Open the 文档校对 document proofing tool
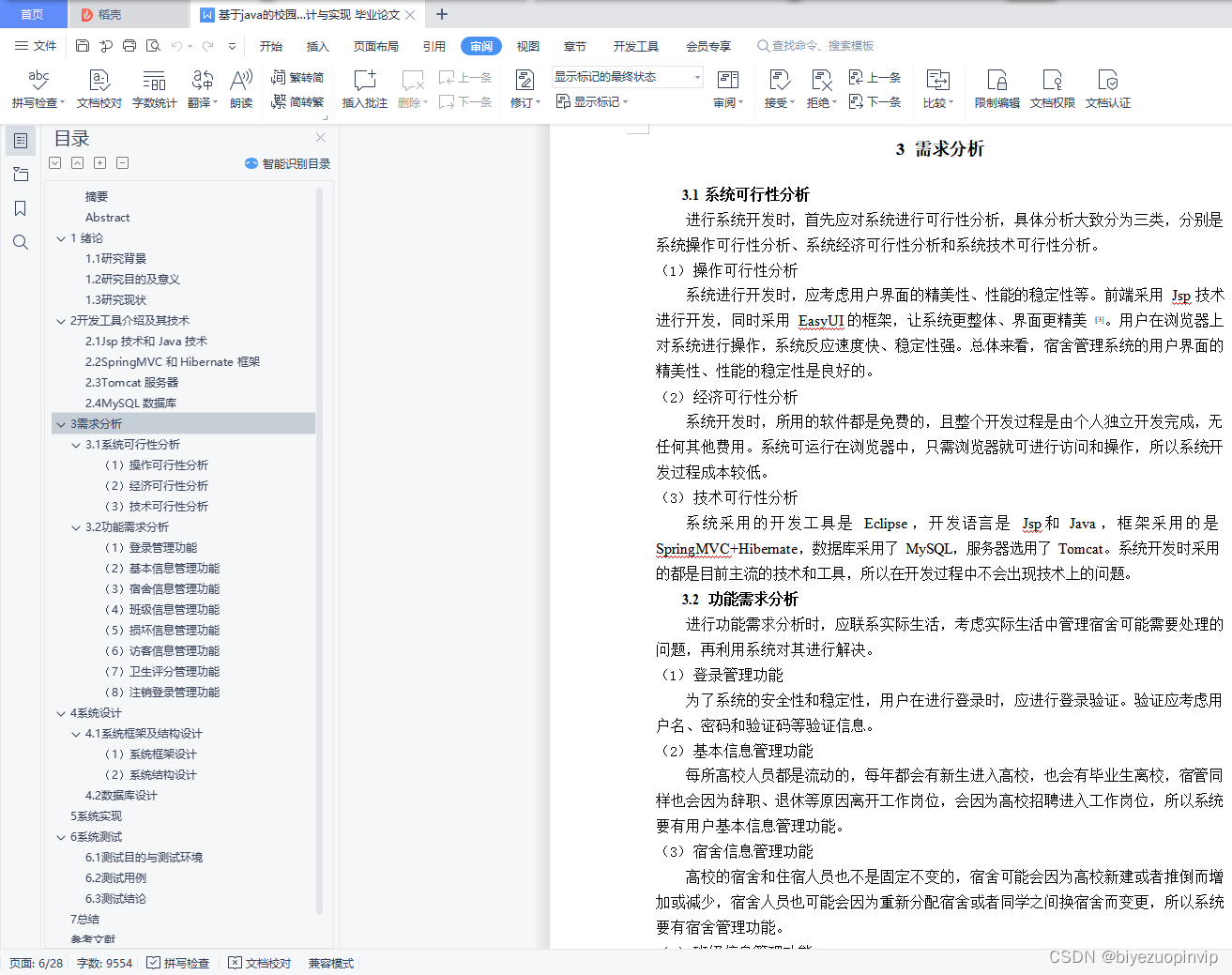 coord(98,87)
